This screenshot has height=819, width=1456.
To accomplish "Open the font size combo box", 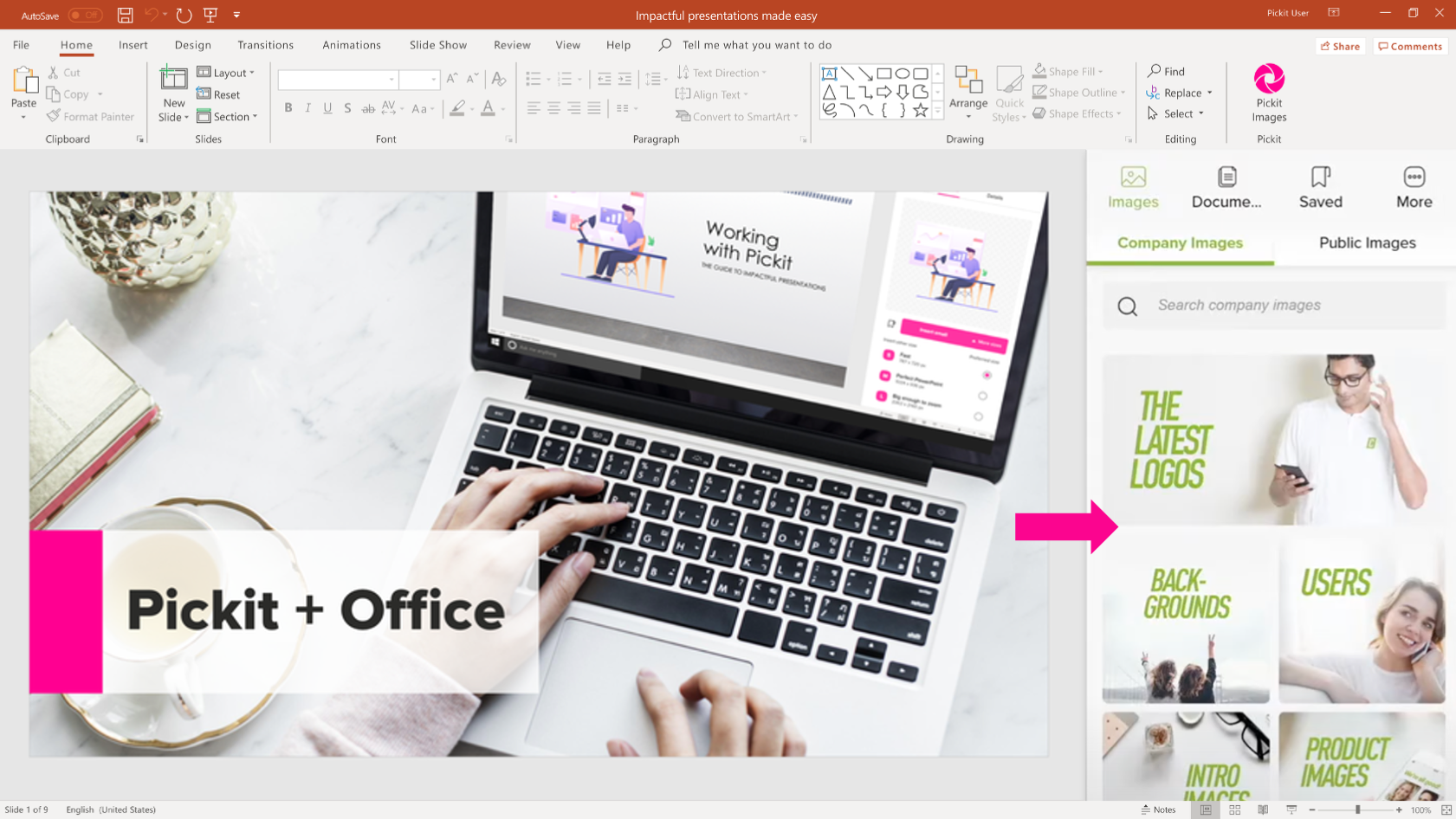I will point(419,80).
